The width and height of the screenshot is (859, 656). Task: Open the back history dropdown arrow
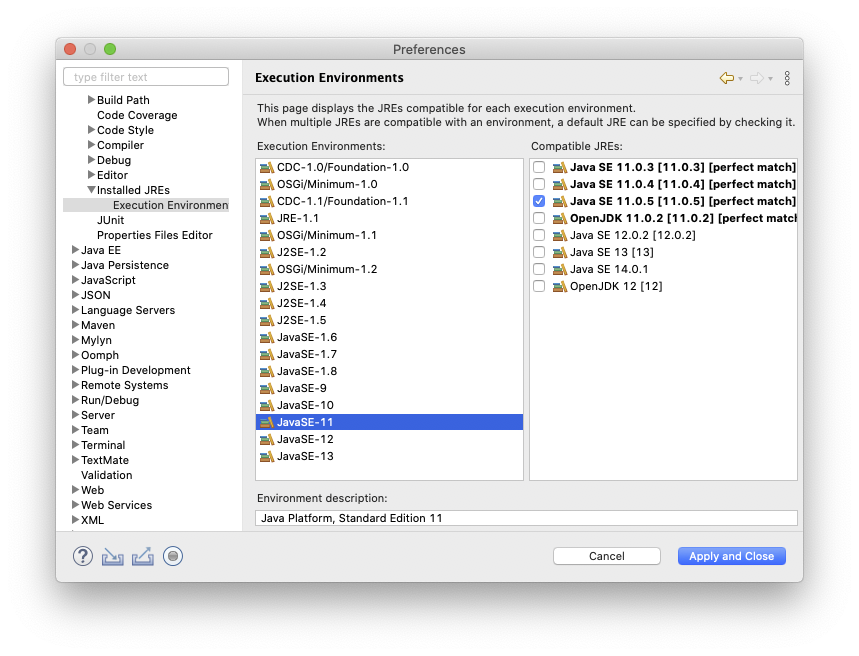741,79
